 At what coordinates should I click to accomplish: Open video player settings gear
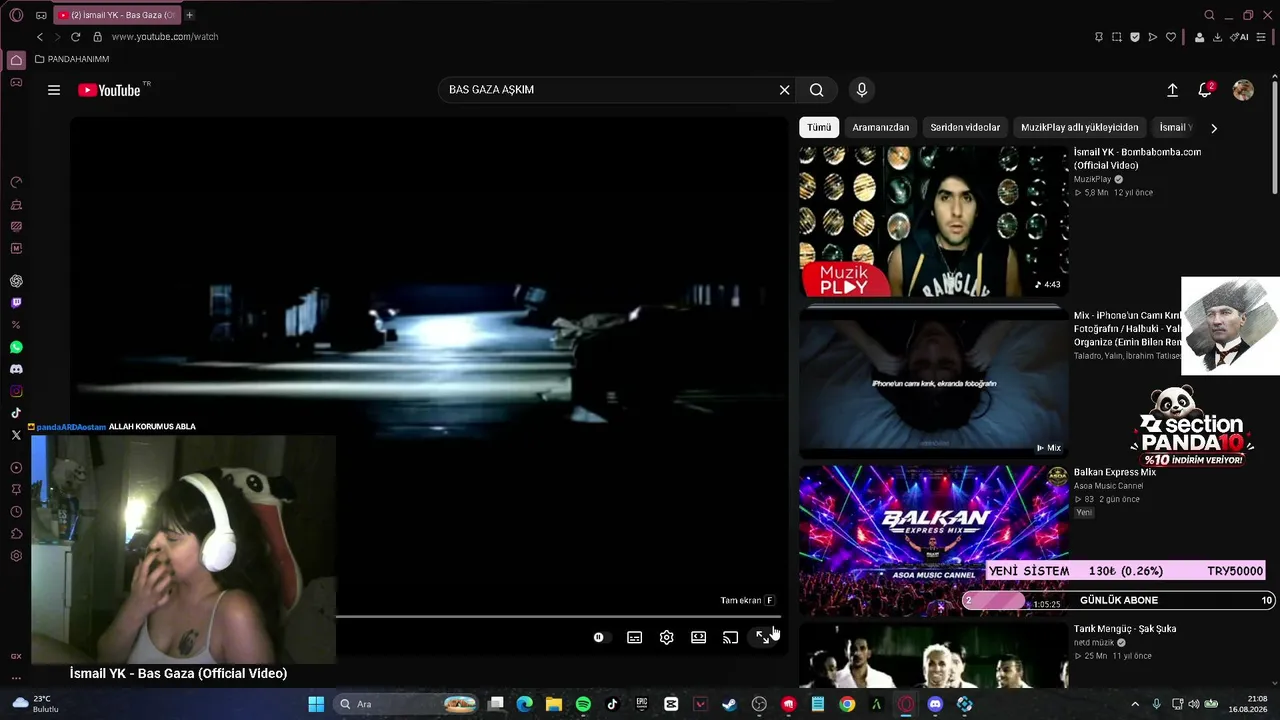(x=666, y=637)
